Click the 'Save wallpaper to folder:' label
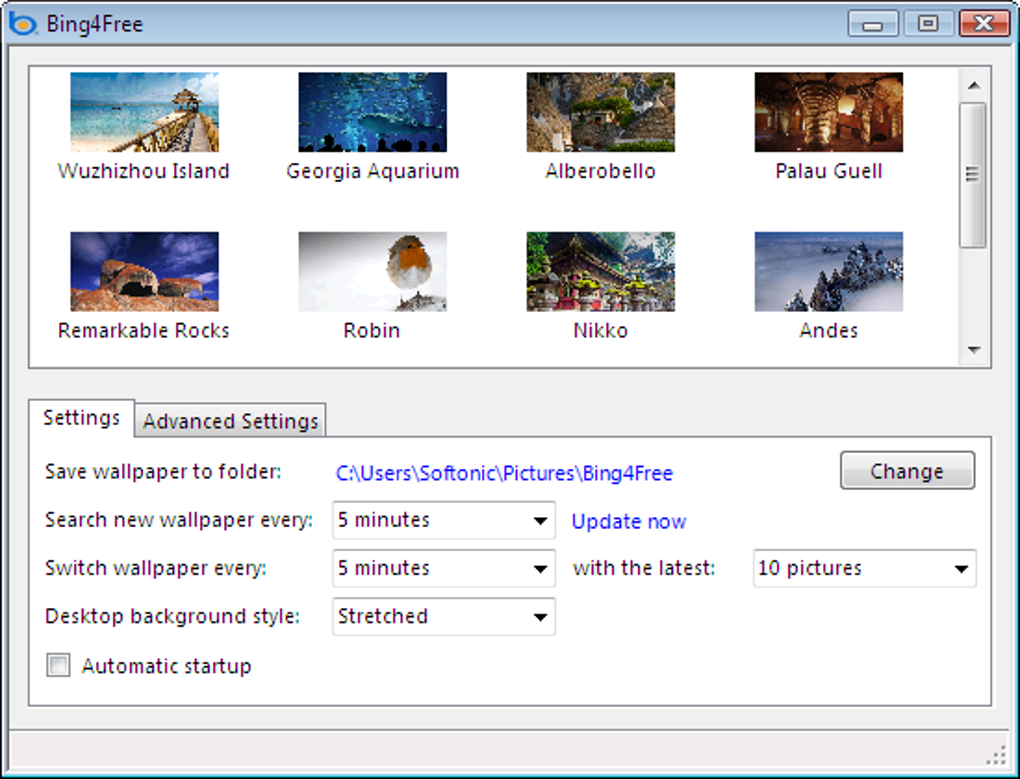Viewport: 1020px width, 779px height. pyautogui.click(x=163, y=471)
